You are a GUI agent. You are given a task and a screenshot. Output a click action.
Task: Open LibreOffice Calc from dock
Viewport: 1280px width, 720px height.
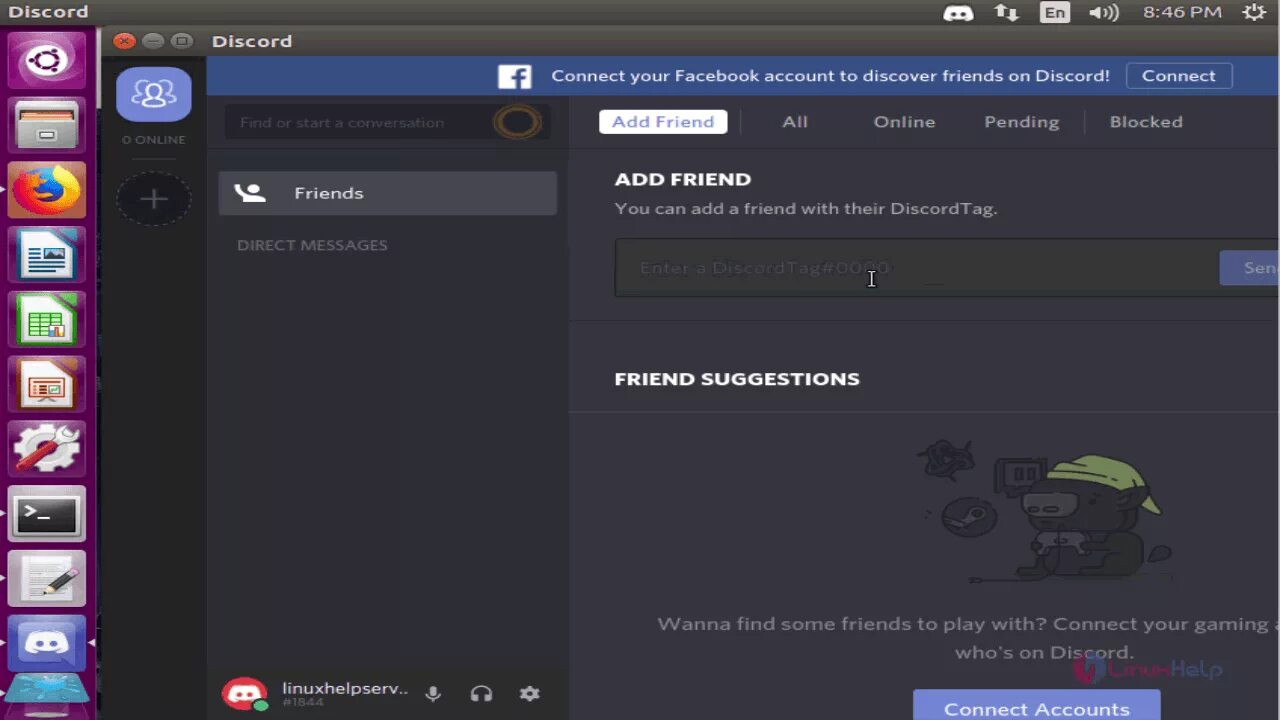point(47,320)
